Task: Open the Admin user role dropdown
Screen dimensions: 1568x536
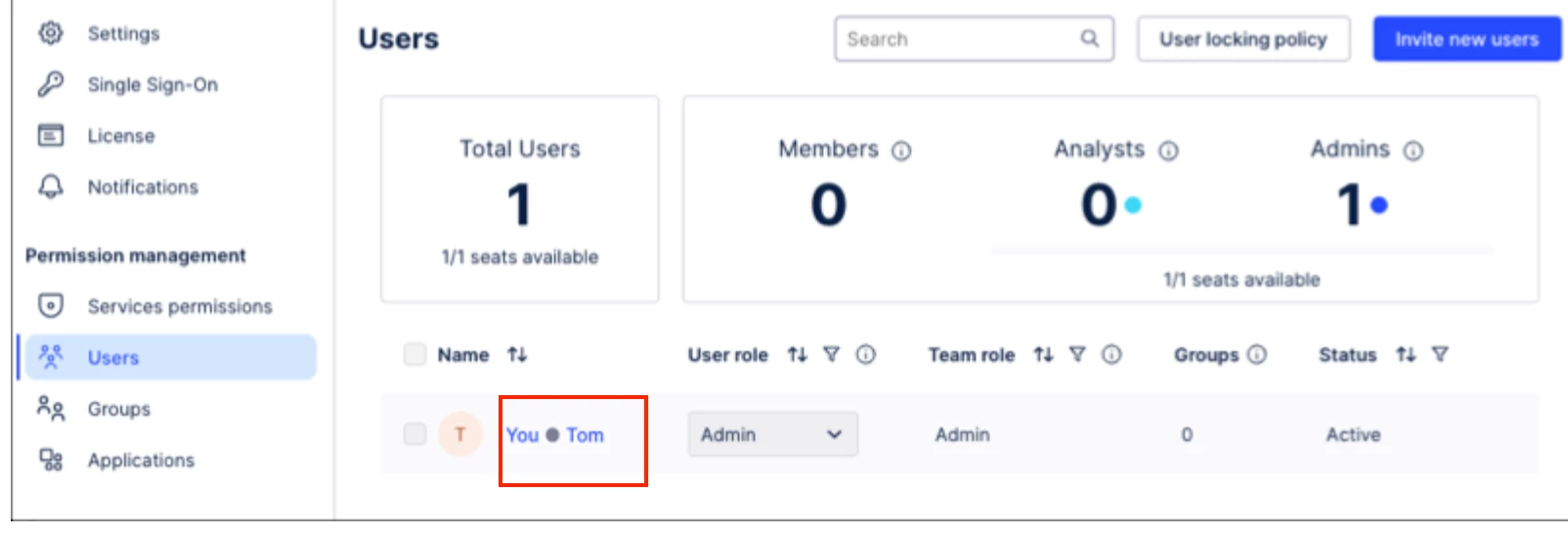Action: 772,434
